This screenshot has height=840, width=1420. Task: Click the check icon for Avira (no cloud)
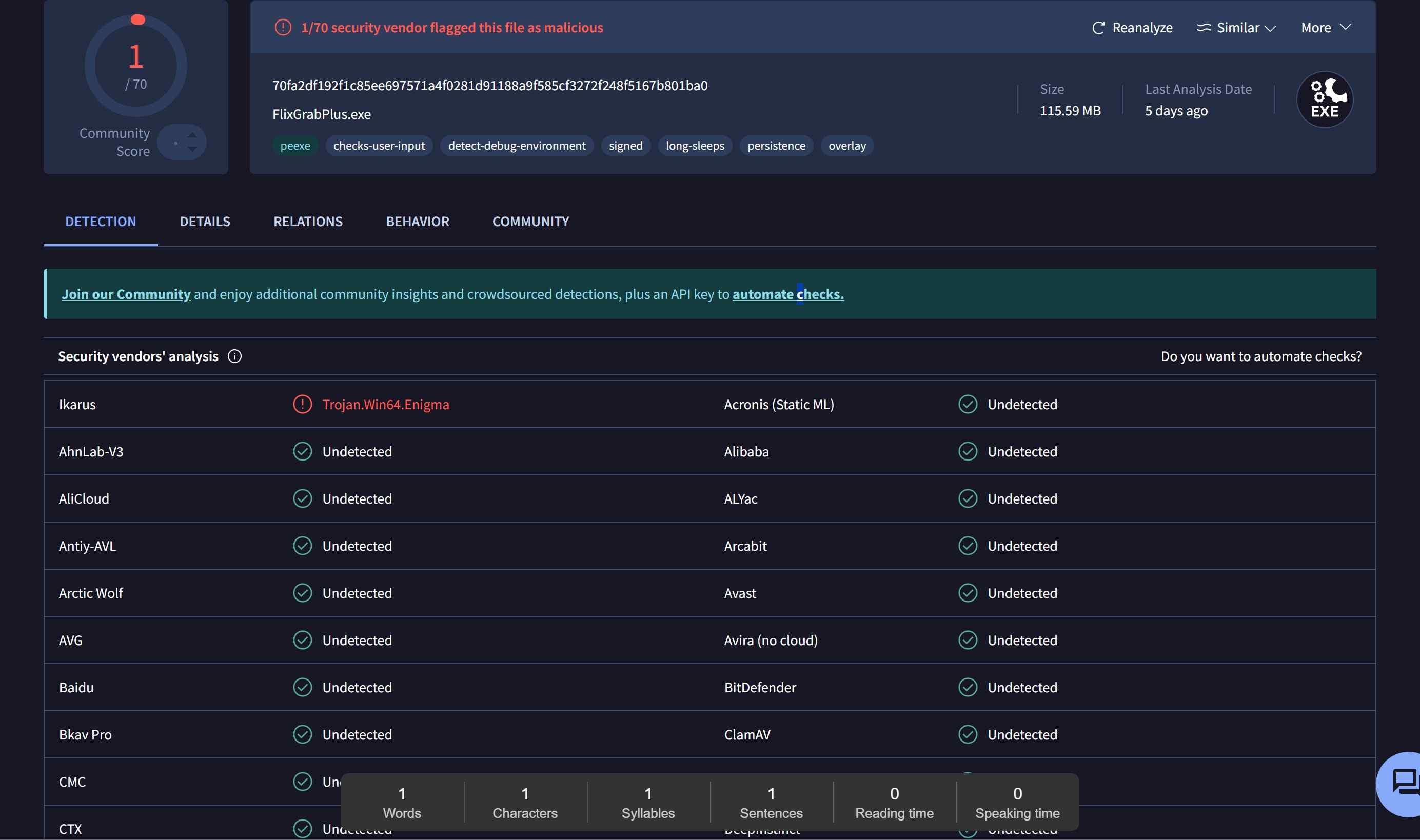tap(968, 640)
